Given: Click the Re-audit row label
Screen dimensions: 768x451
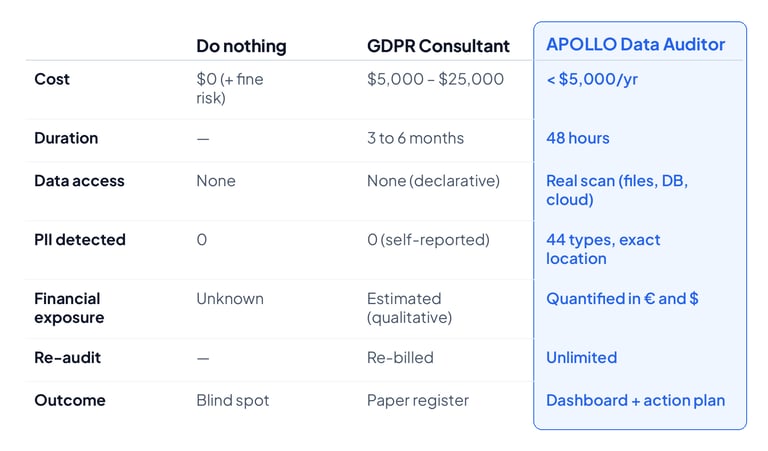Looking at the screenshot, I should tap(66, 357).
